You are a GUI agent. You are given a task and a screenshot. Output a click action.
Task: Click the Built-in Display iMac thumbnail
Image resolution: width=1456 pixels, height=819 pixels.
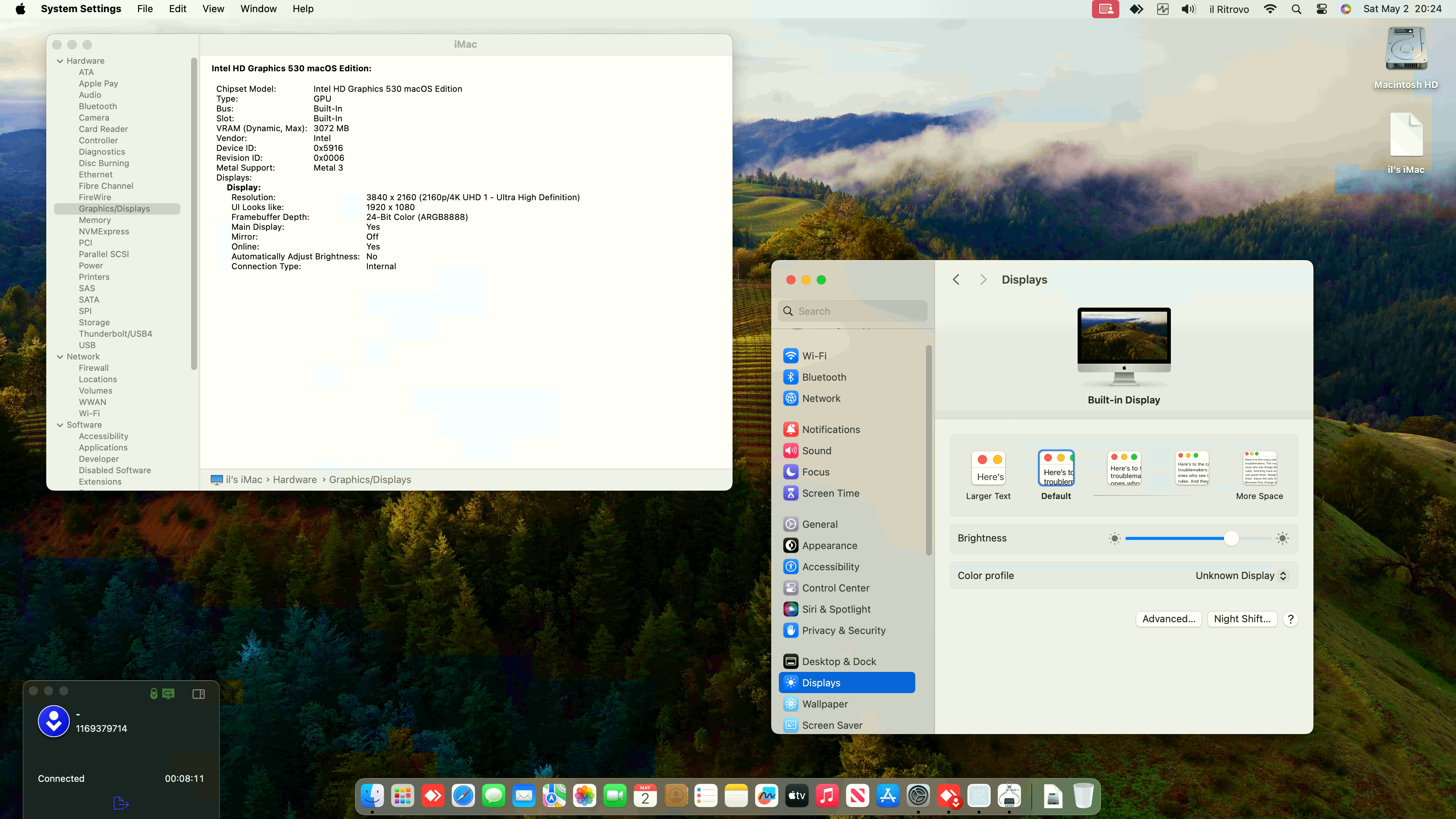pos(1123,347)
